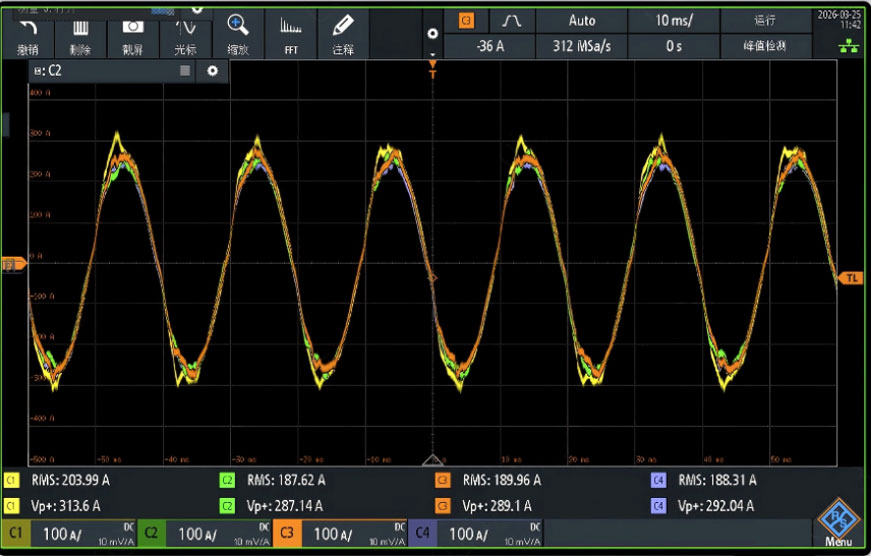Change the trigger slope edge icon
Viewport: 871px width, 556px height.
point(511,21)
